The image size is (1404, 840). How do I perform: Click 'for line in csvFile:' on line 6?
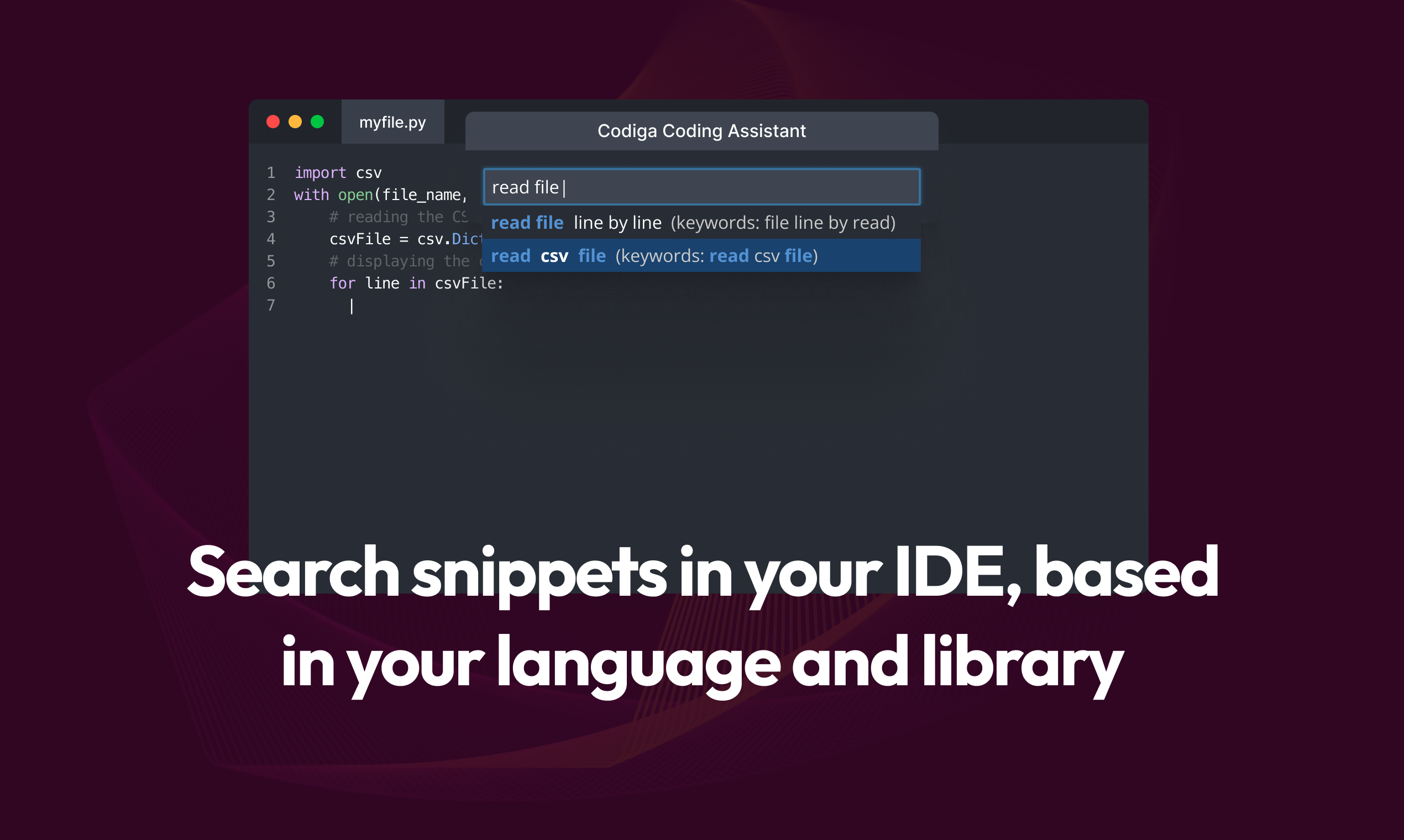click(416, 283)
